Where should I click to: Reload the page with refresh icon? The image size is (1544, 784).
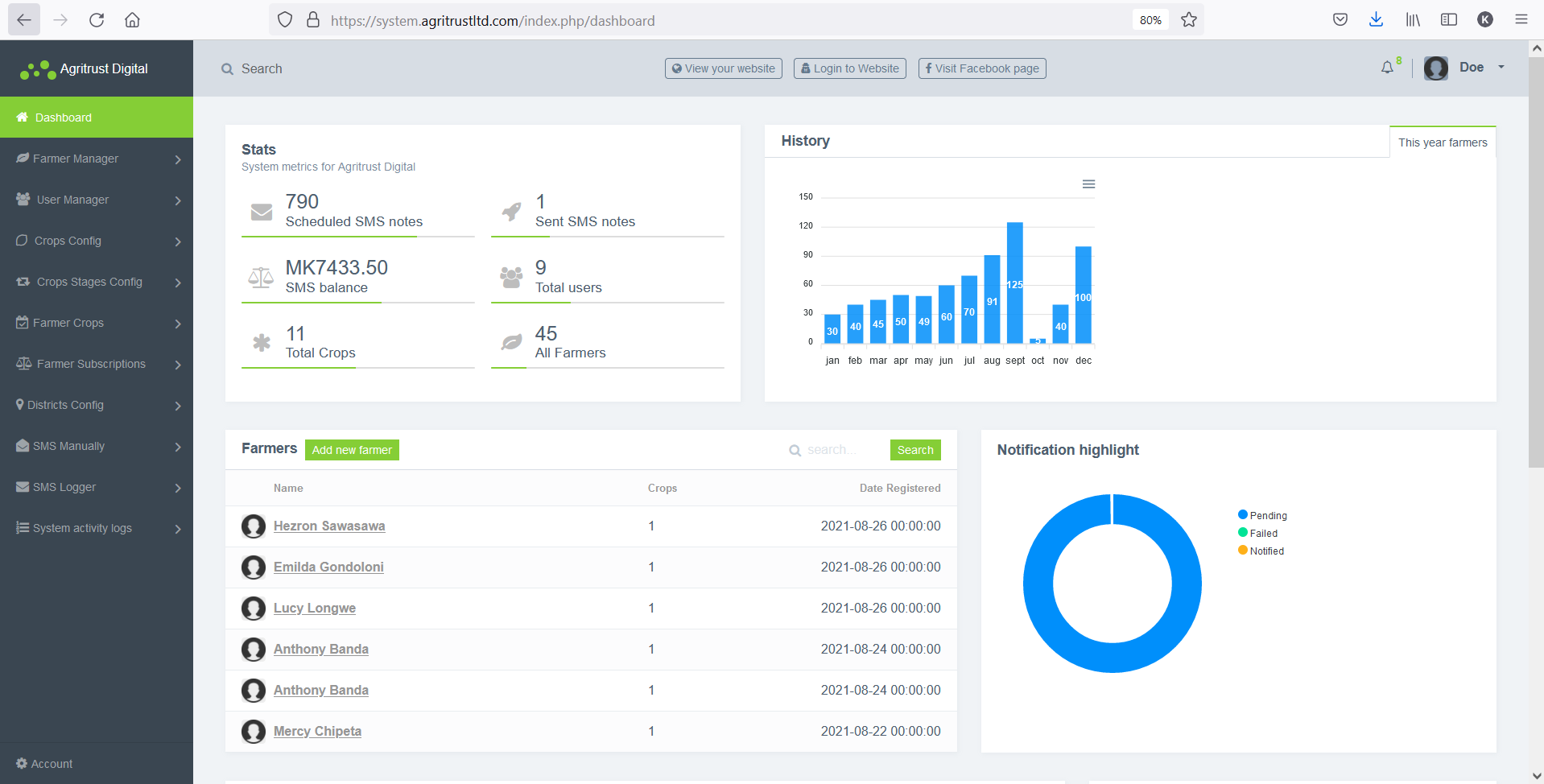coord(97,20)
